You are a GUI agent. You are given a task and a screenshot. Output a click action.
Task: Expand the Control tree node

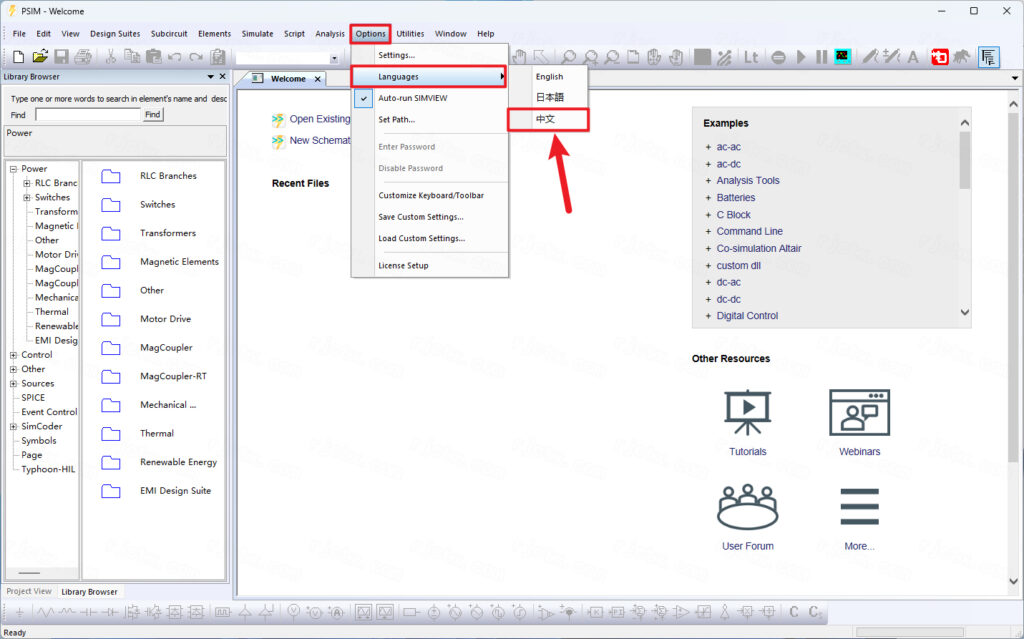click(13, 355)
